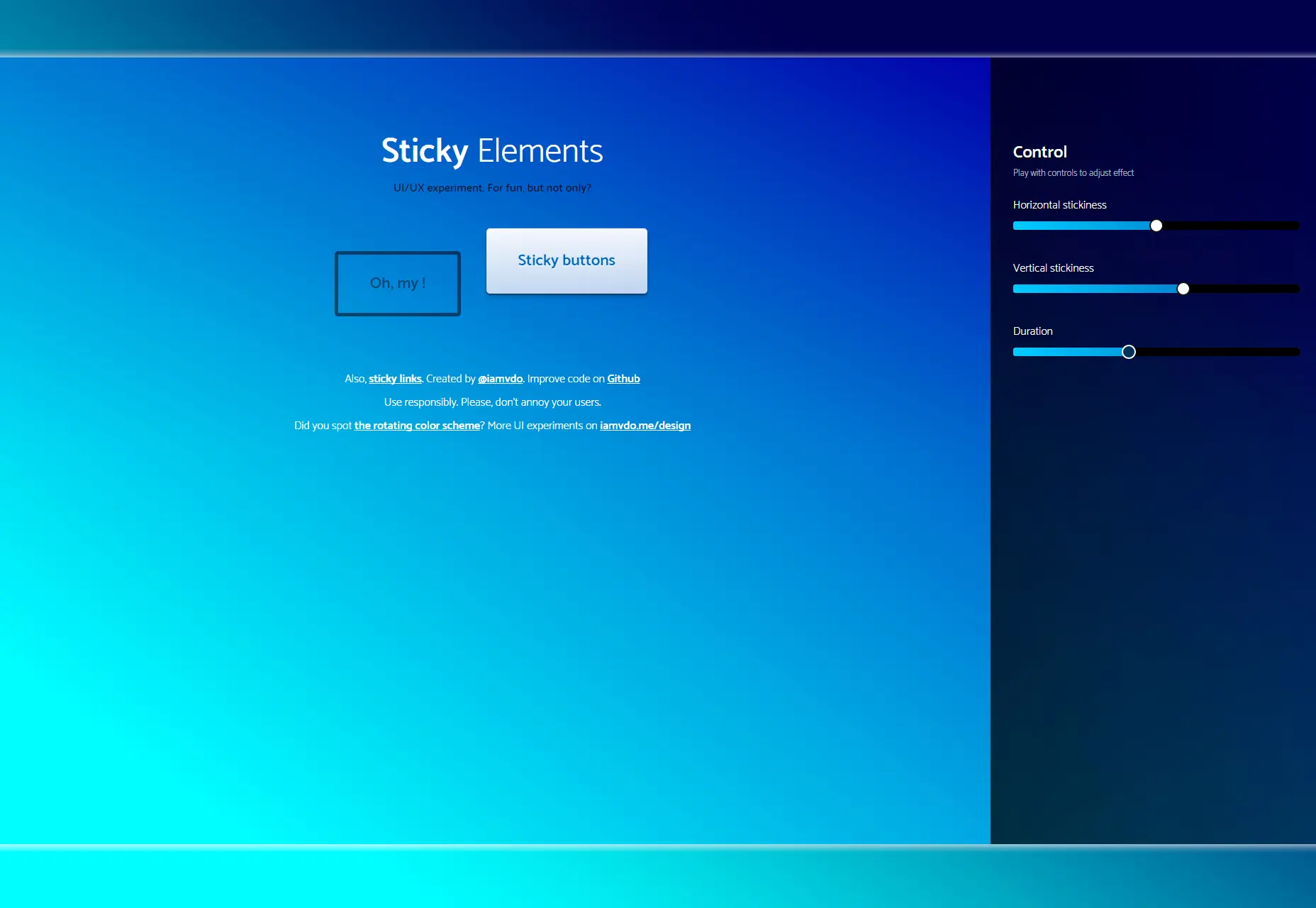Click the Sticky buttons button
Screen dimensions: 1316x908
click(566, 260)
